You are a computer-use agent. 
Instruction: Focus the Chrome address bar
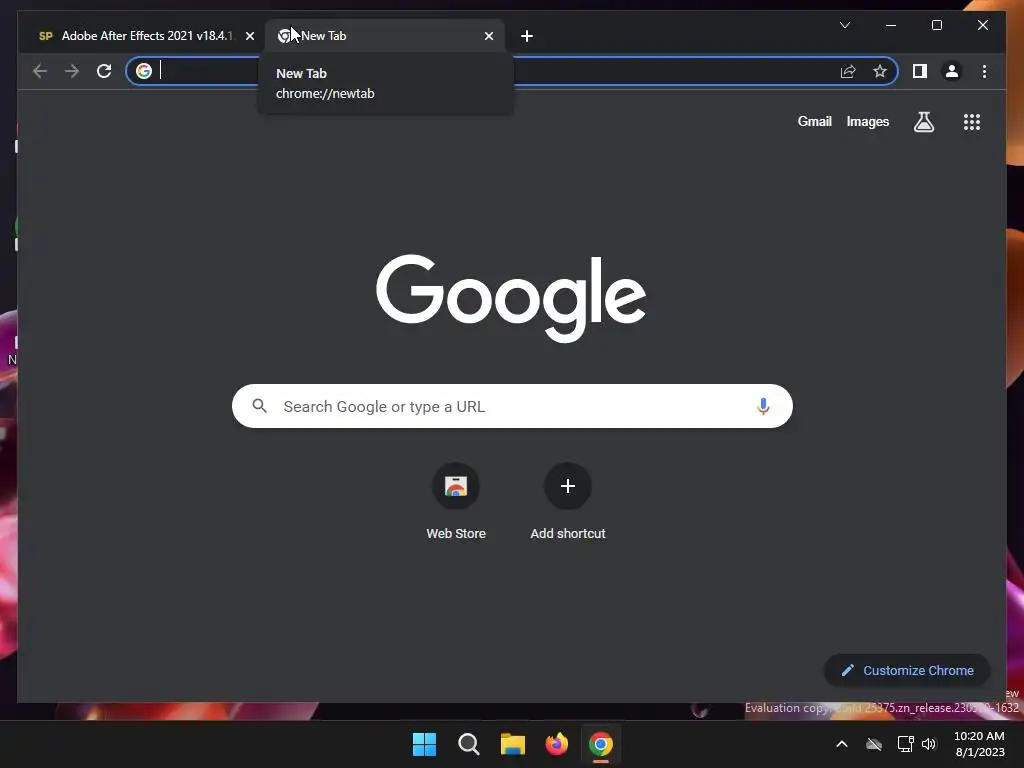click(511, 71)
